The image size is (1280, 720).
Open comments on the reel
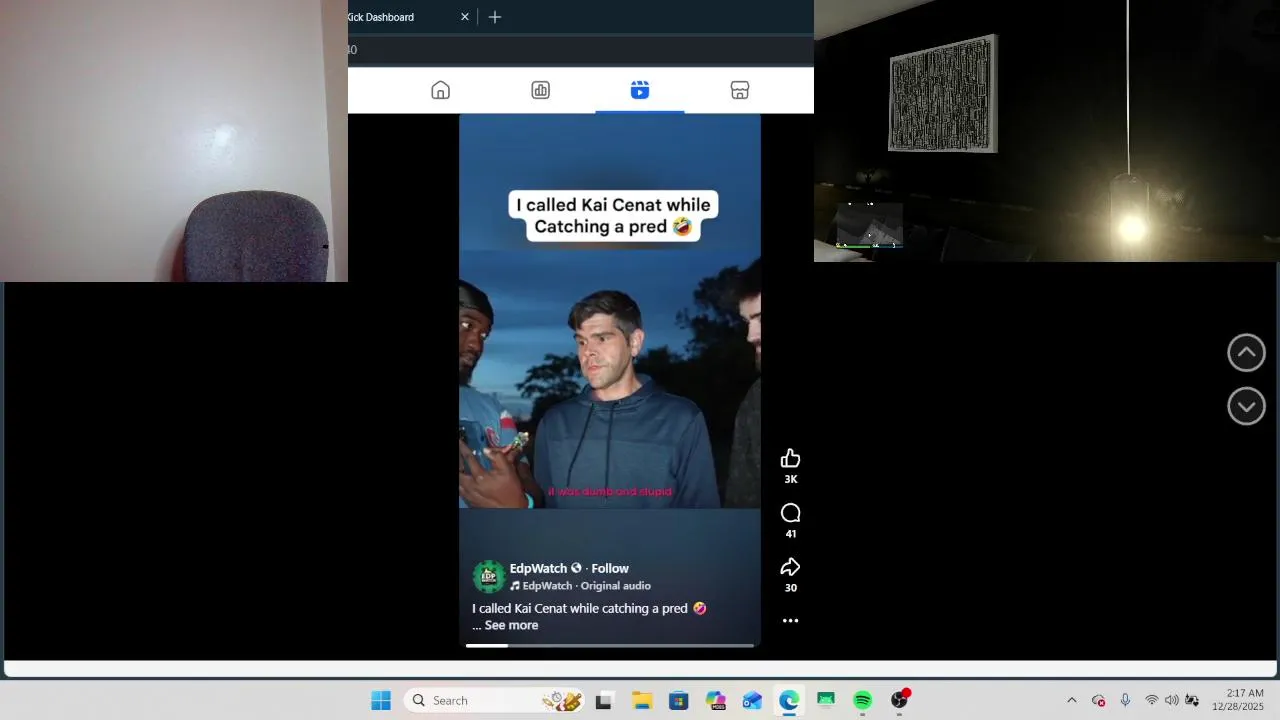(790, 513)
